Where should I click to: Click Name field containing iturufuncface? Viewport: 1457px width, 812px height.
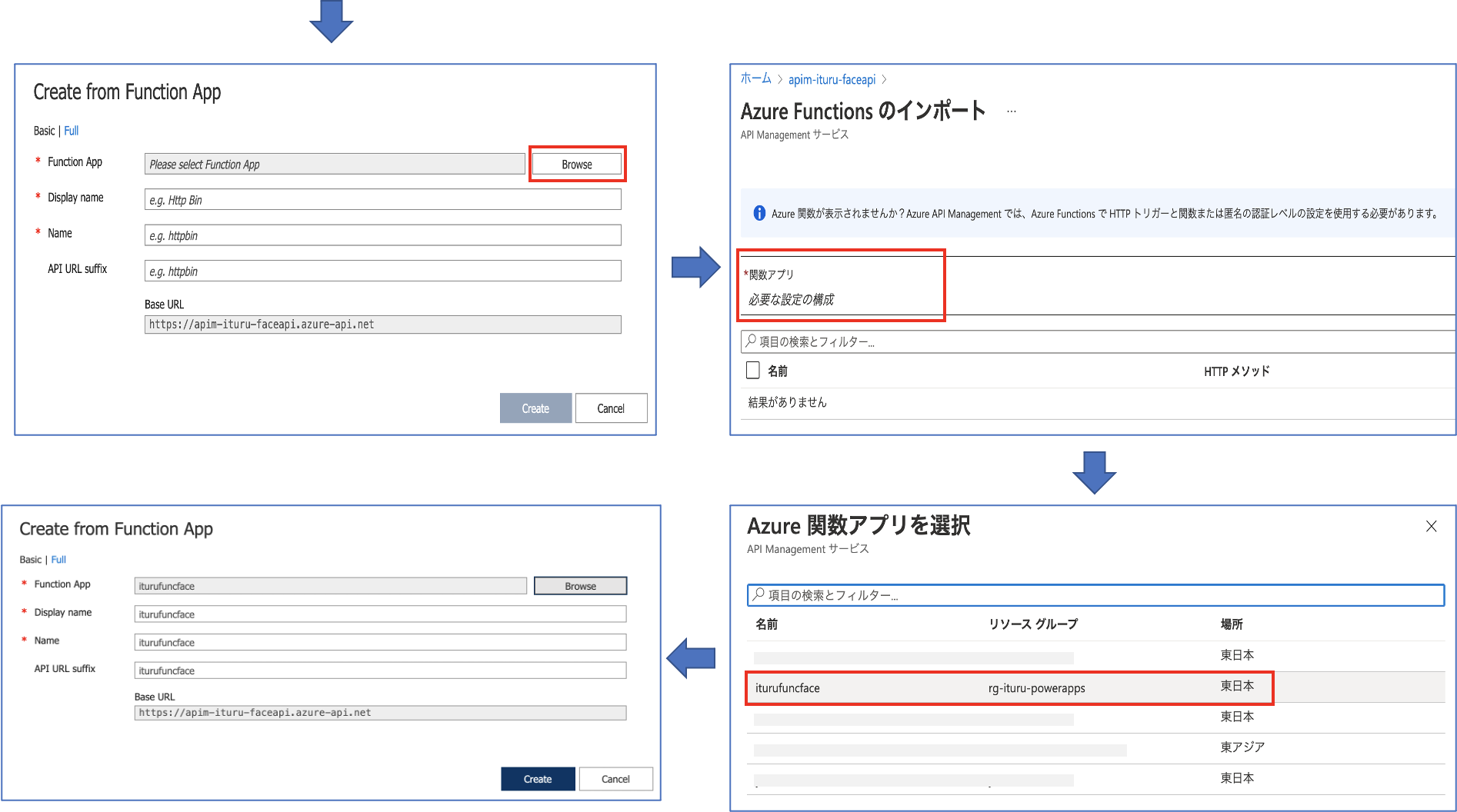380,642
